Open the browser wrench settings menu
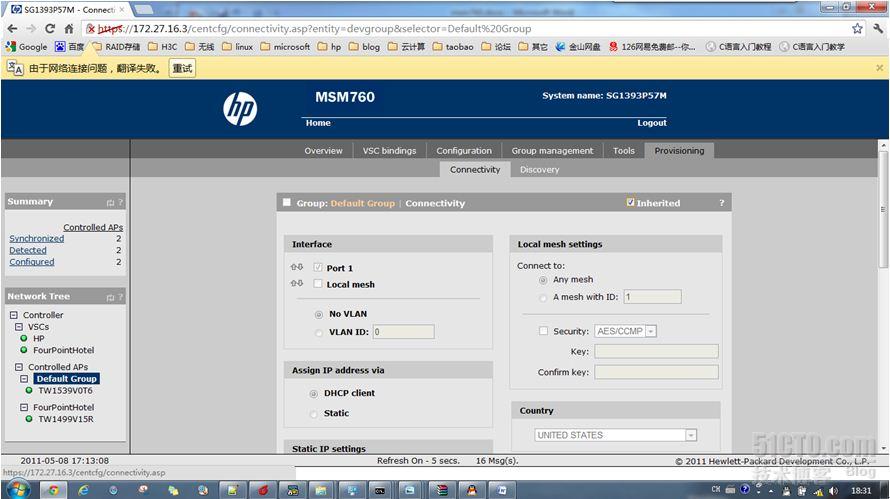Screen dimensions: 890x499 [878, 28]
